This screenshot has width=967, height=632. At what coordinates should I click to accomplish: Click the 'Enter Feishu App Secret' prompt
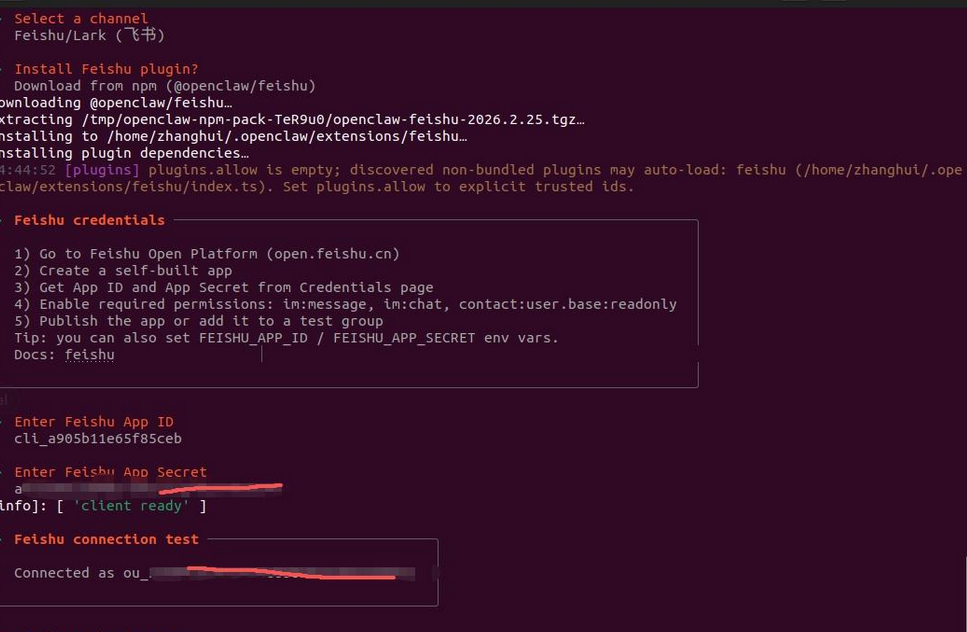110,472
